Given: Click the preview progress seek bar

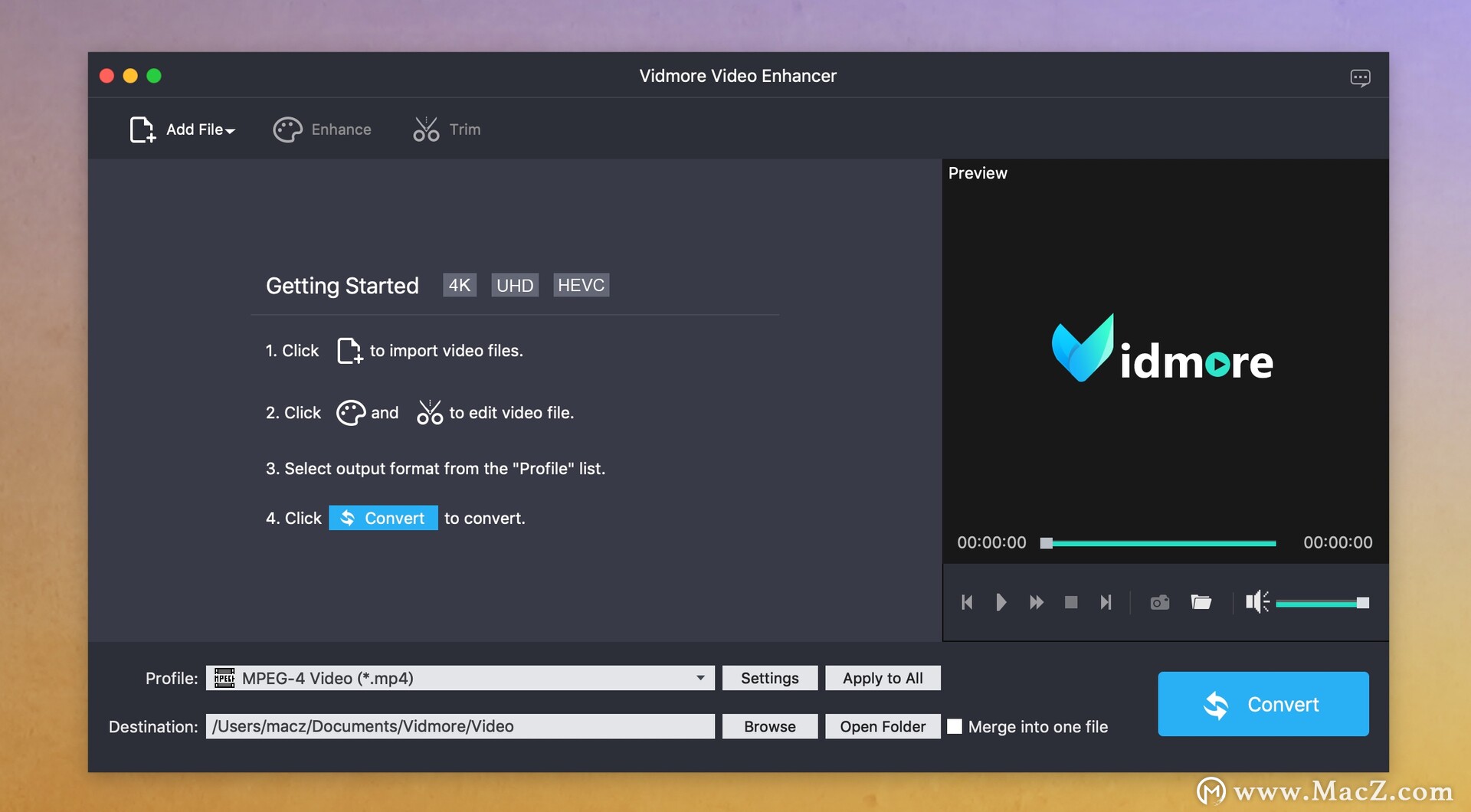Looking at the screenshot, I should pyautogui.click(x=1158, y=543).
